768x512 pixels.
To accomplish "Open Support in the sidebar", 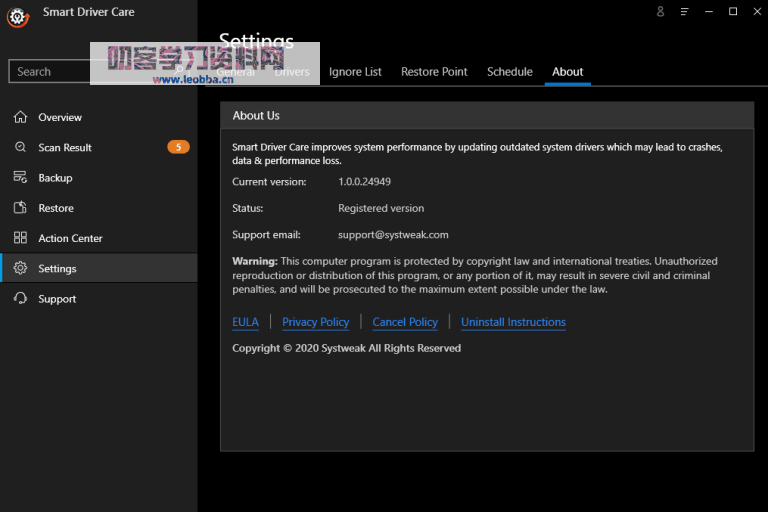I will [x=98, y=299].
